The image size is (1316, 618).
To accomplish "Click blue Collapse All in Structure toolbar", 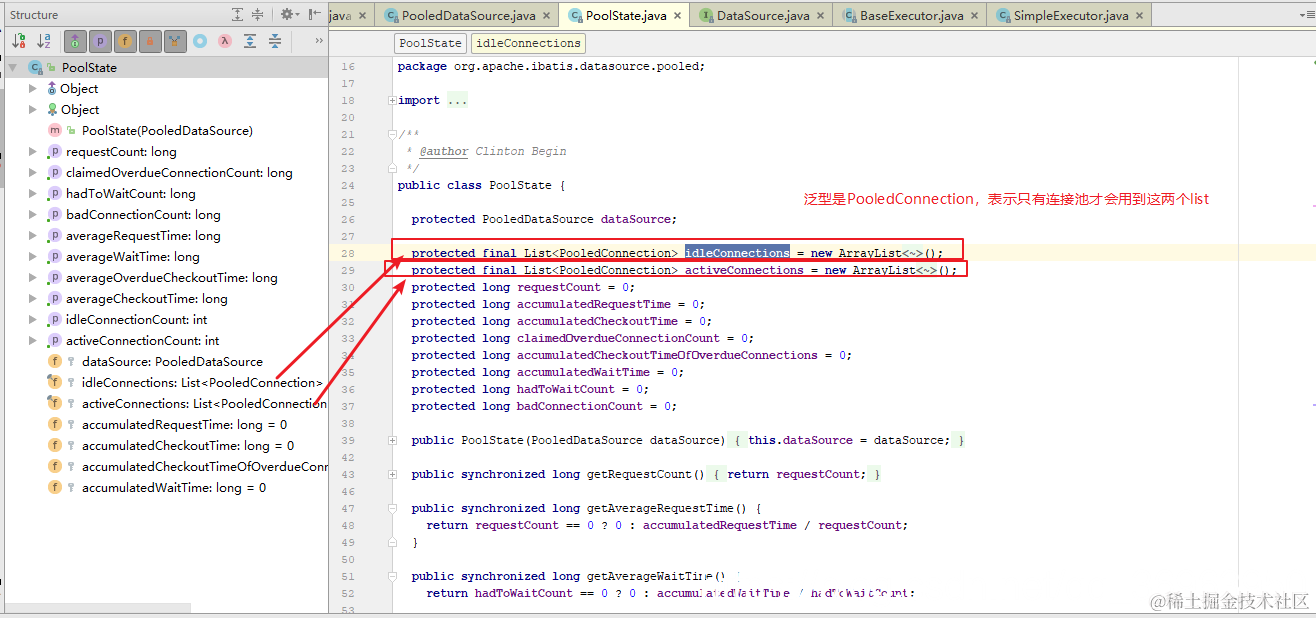I will pos(275,41).
